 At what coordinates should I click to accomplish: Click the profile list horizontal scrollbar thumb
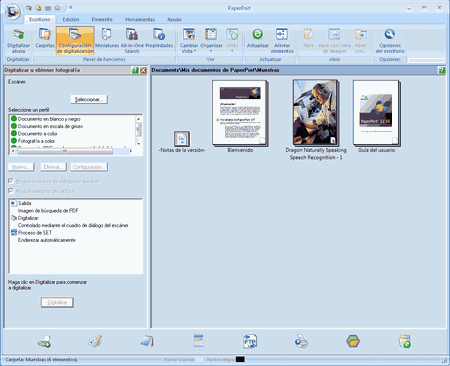65,151
